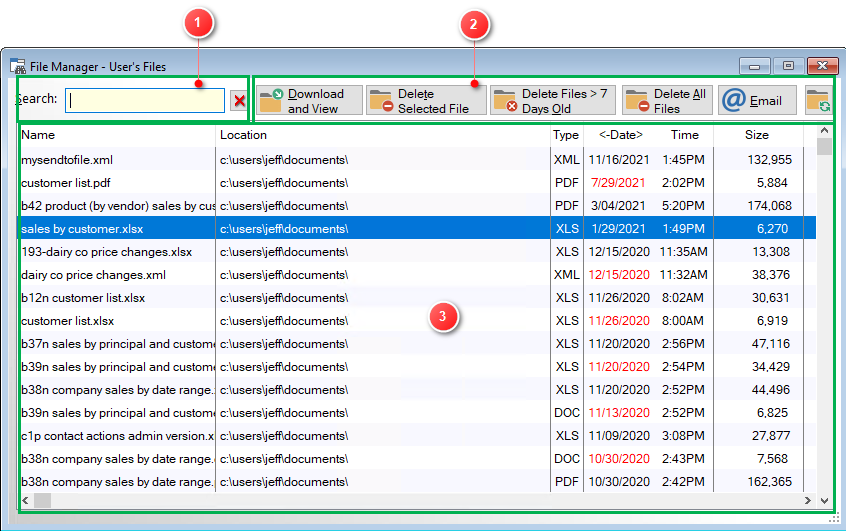Viewport: 846px width, 531px height.
Task: Maximize the File Manager window
Action: [788, 66]
